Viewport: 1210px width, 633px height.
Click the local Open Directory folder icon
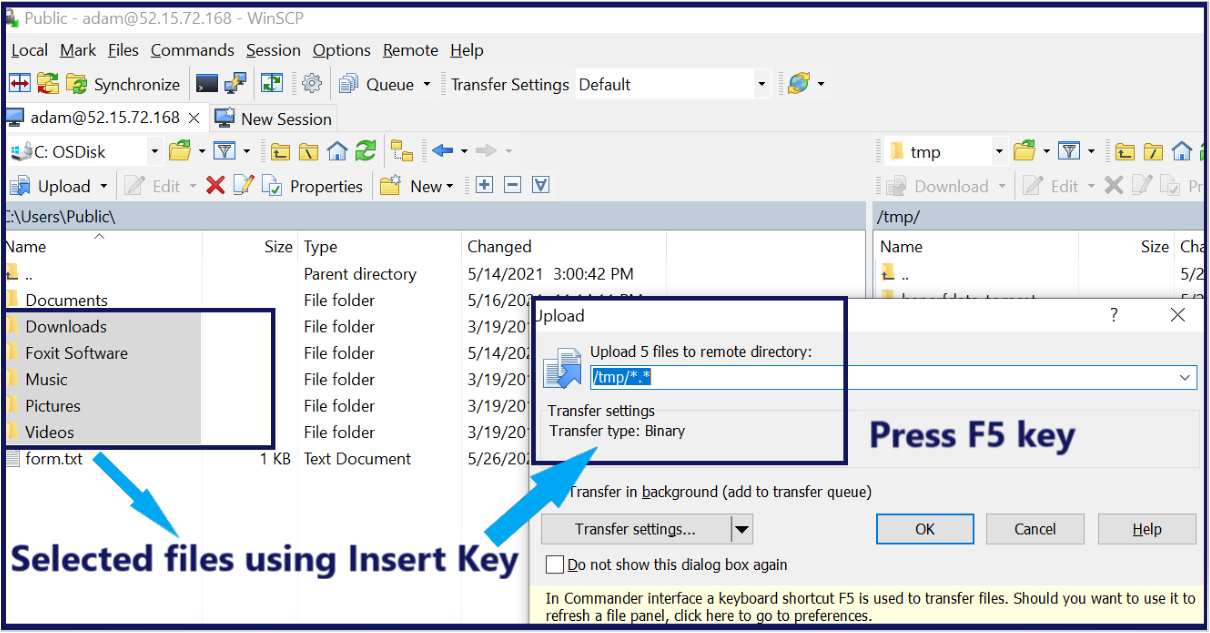point(180,152)
